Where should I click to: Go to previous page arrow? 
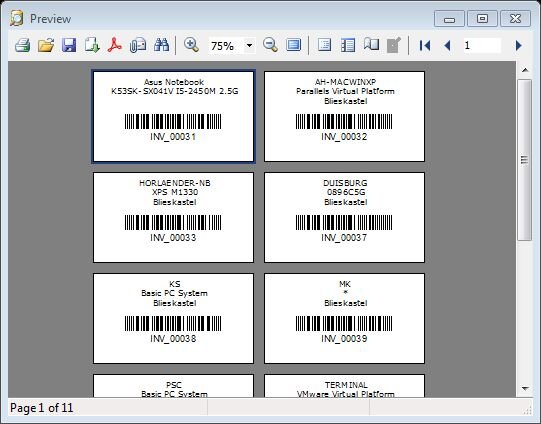point(447,45)
